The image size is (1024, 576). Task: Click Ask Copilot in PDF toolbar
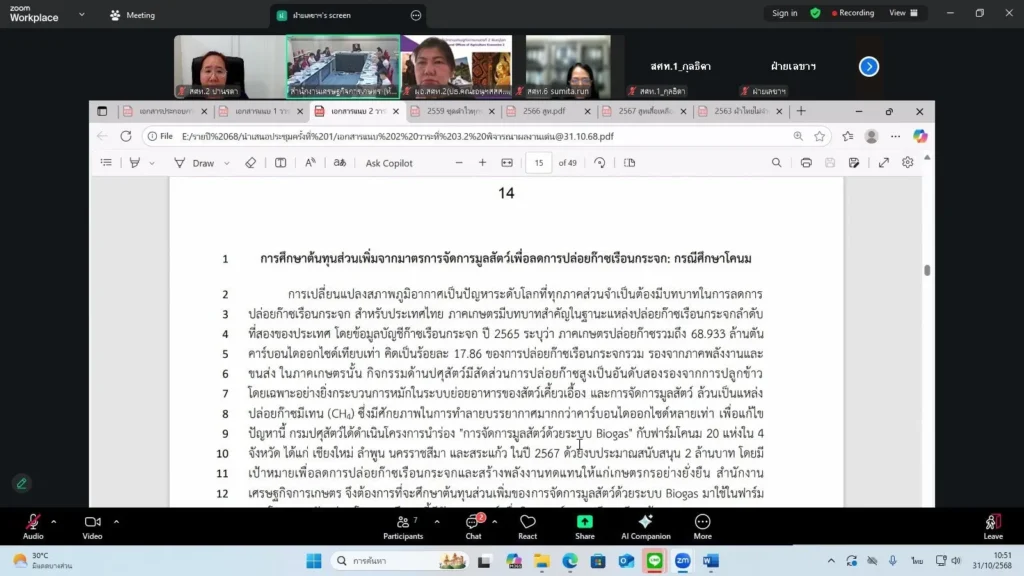(x=388, y=163)
